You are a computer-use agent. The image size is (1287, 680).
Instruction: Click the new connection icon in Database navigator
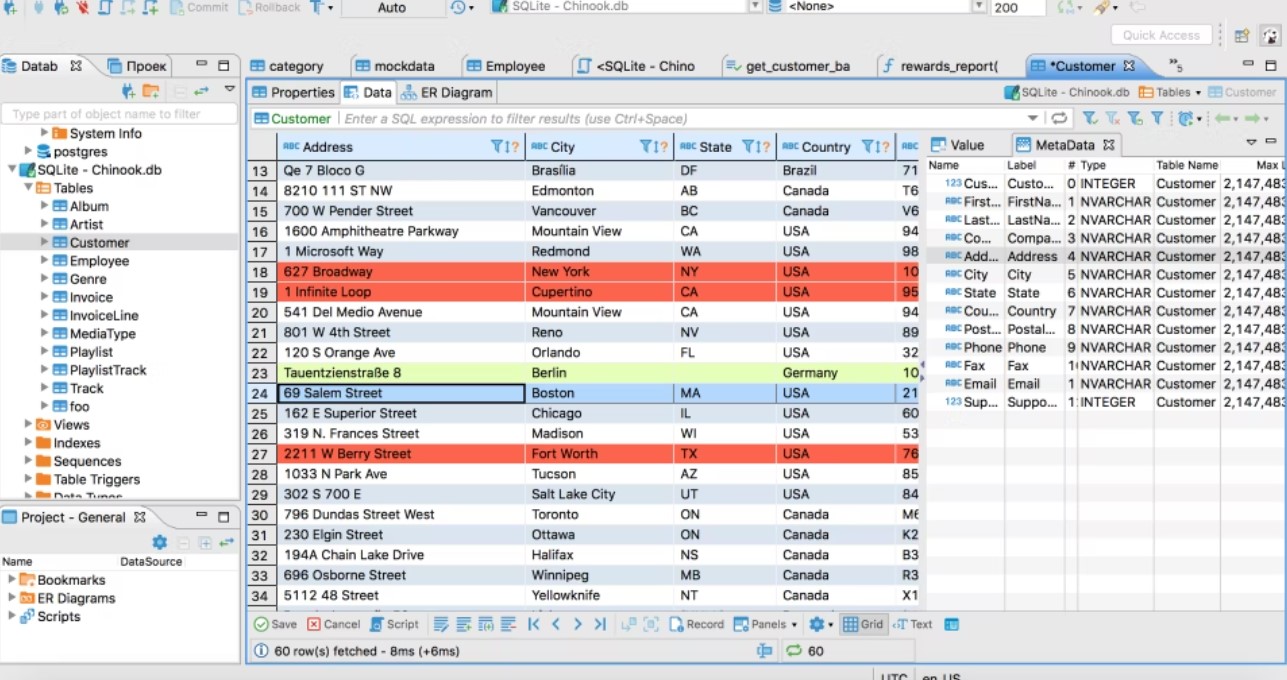click(x=128, y=91)
